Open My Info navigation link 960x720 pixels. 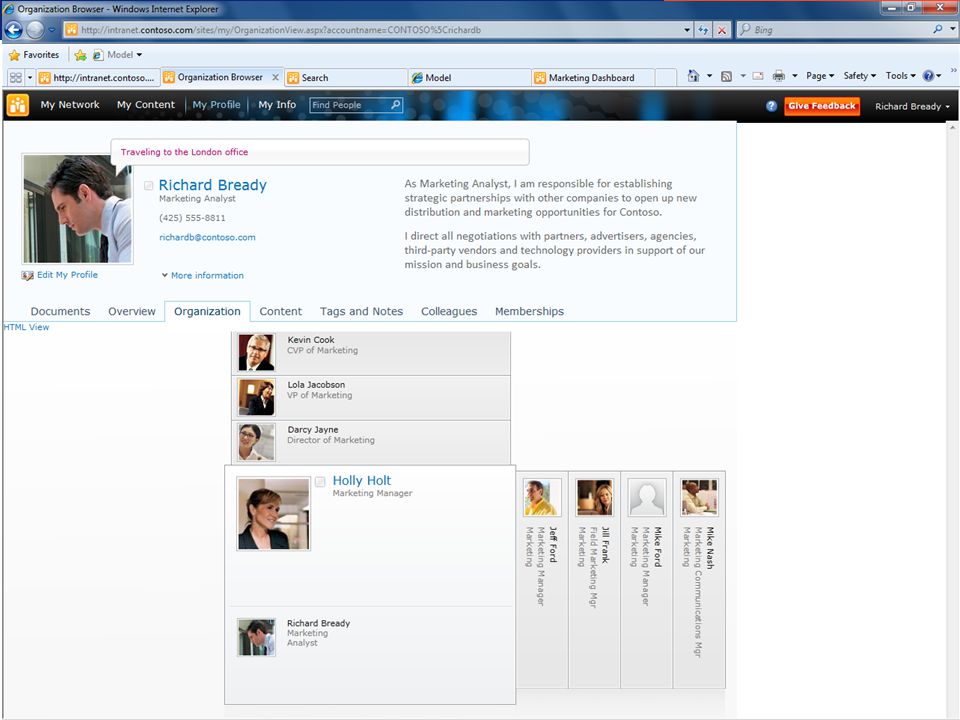[277, 105]
